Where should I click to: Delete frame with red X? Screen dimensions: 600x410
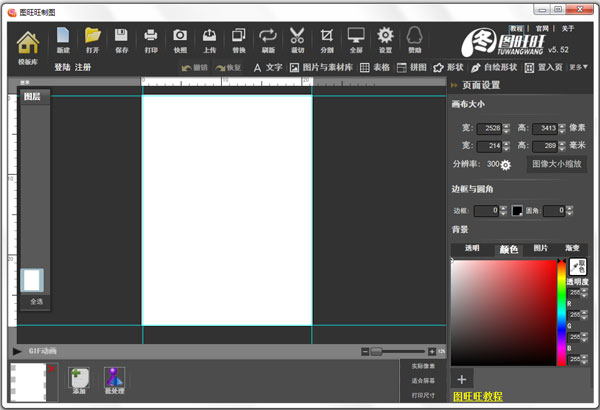(x=52, y=369)
